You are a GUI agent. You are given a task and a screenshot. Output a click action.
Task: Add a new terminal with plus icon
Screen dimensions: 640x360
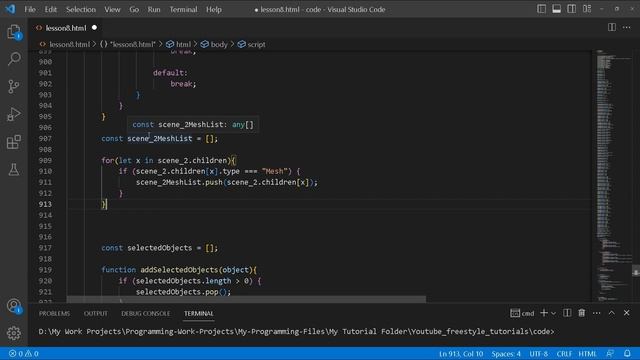pos(544,313)
